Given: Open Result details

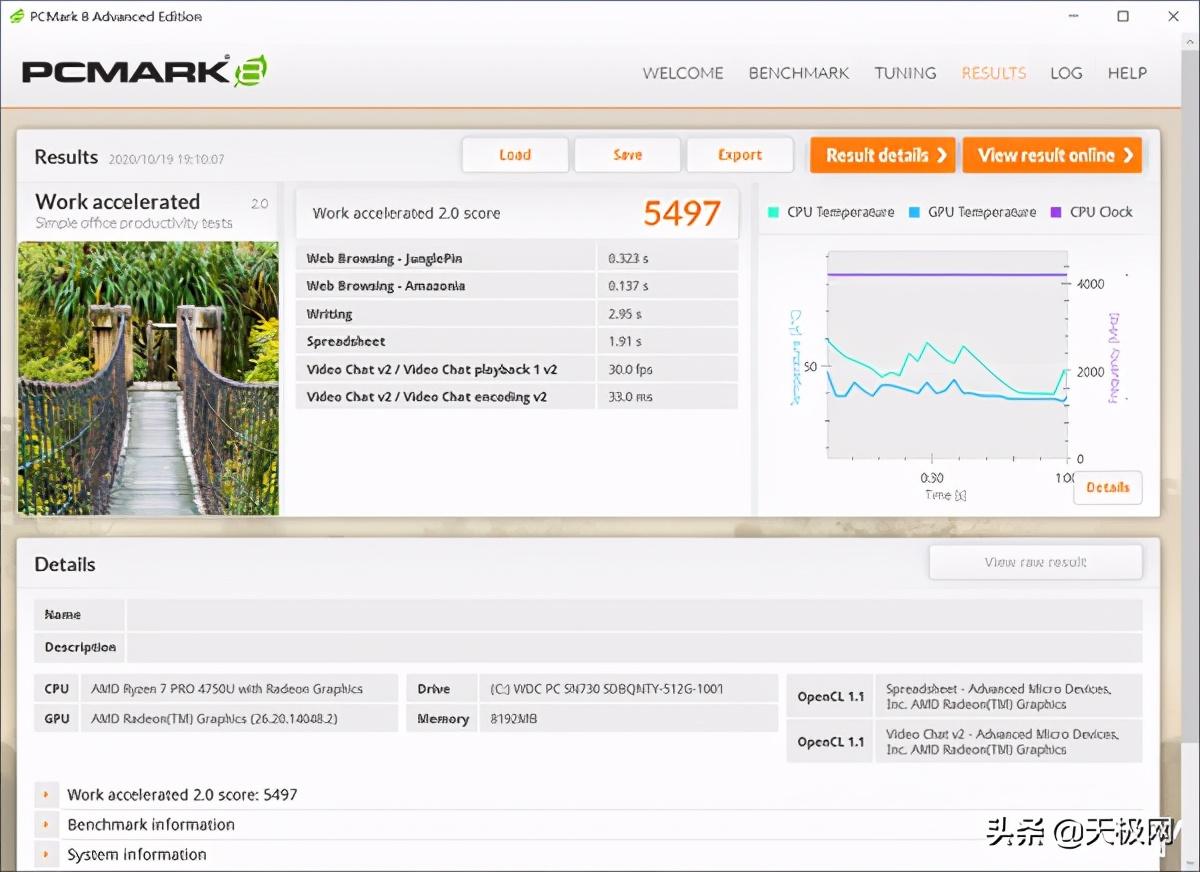Looking at the screenshot, I should [883, 155].
